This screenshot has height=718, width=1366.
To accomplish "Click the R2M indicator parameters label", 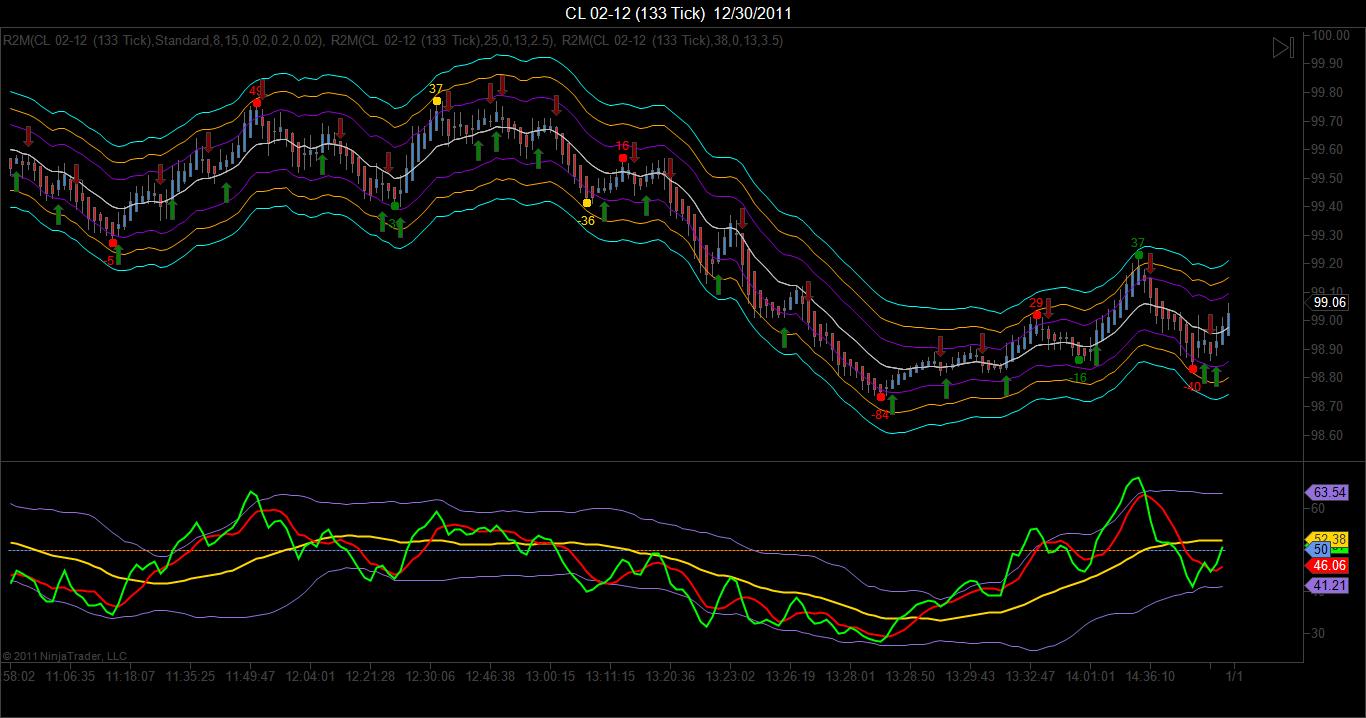I will pos(393,41).
